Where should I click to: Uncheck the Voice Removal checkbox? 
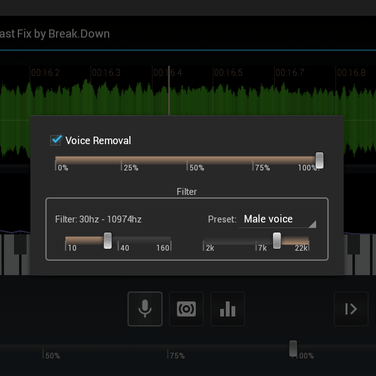(x=56, y=140)
